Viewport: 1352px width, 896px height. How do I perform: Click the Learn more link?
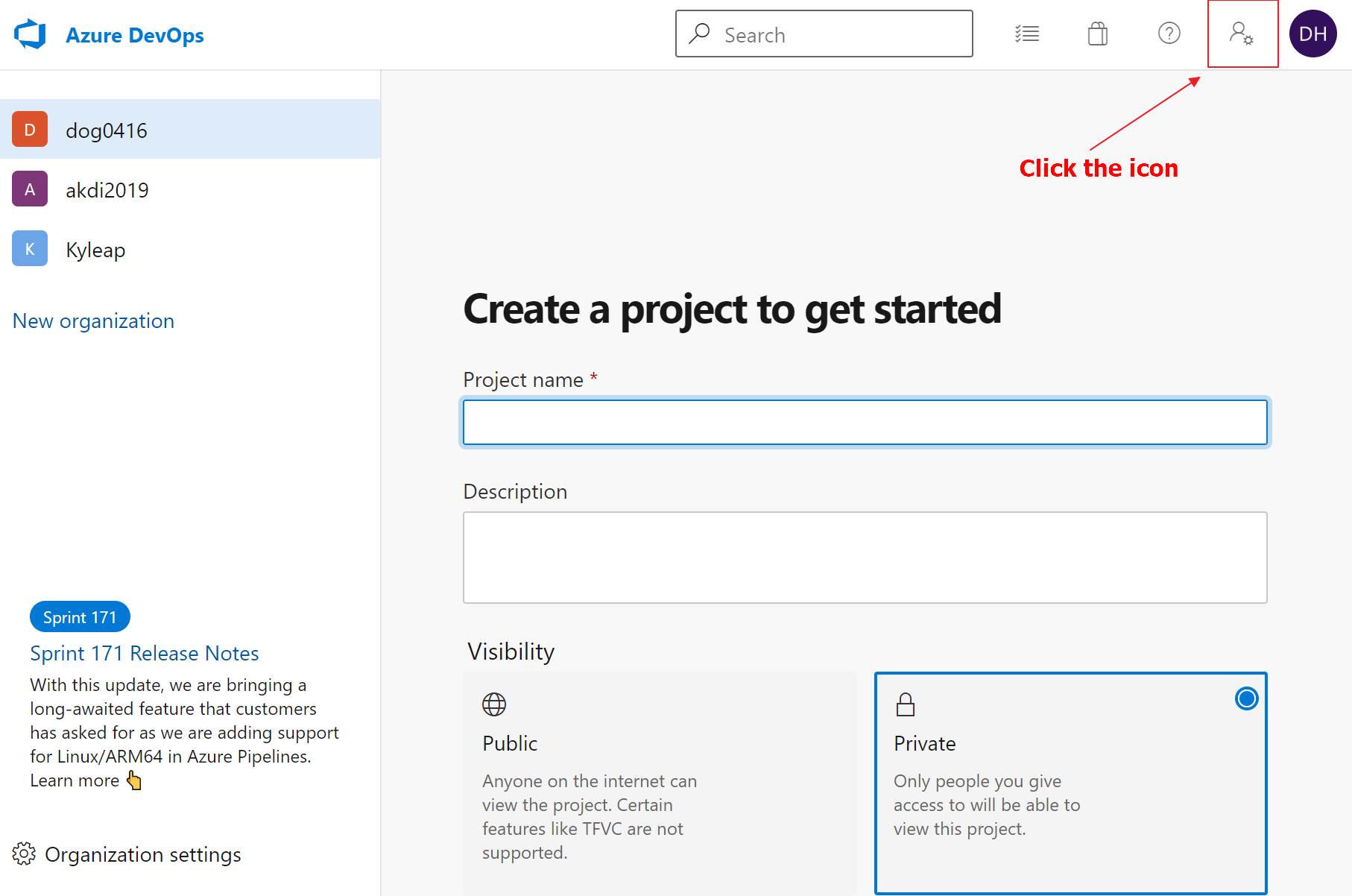click(75, 780)
